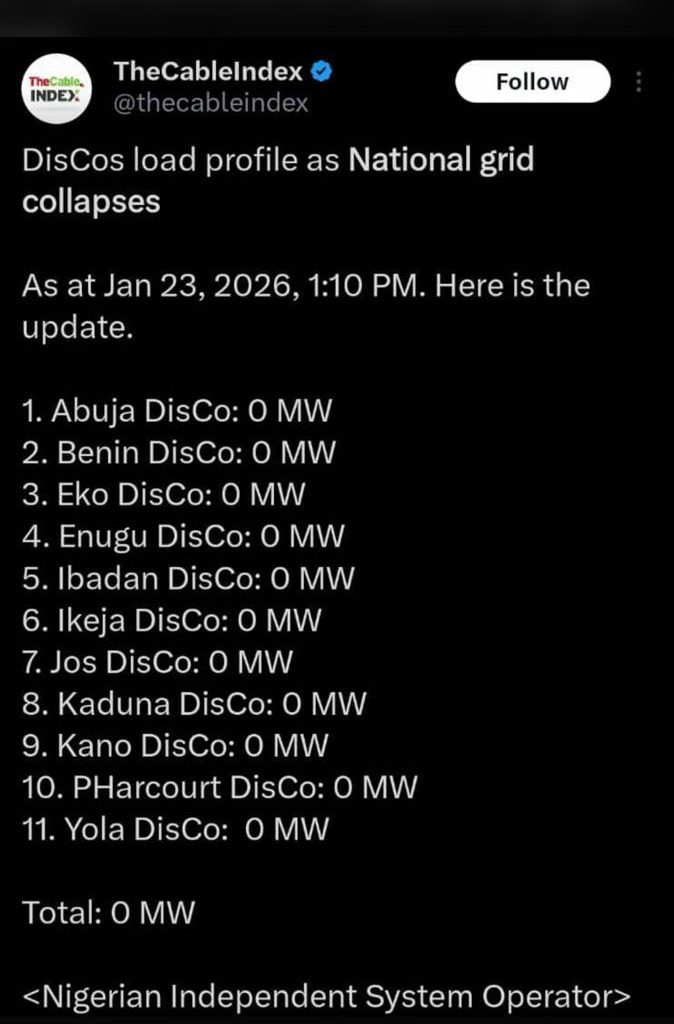
Task: Select the 'PHarcourt DisCo: 0 MW' text
Action: coord(218,788)
